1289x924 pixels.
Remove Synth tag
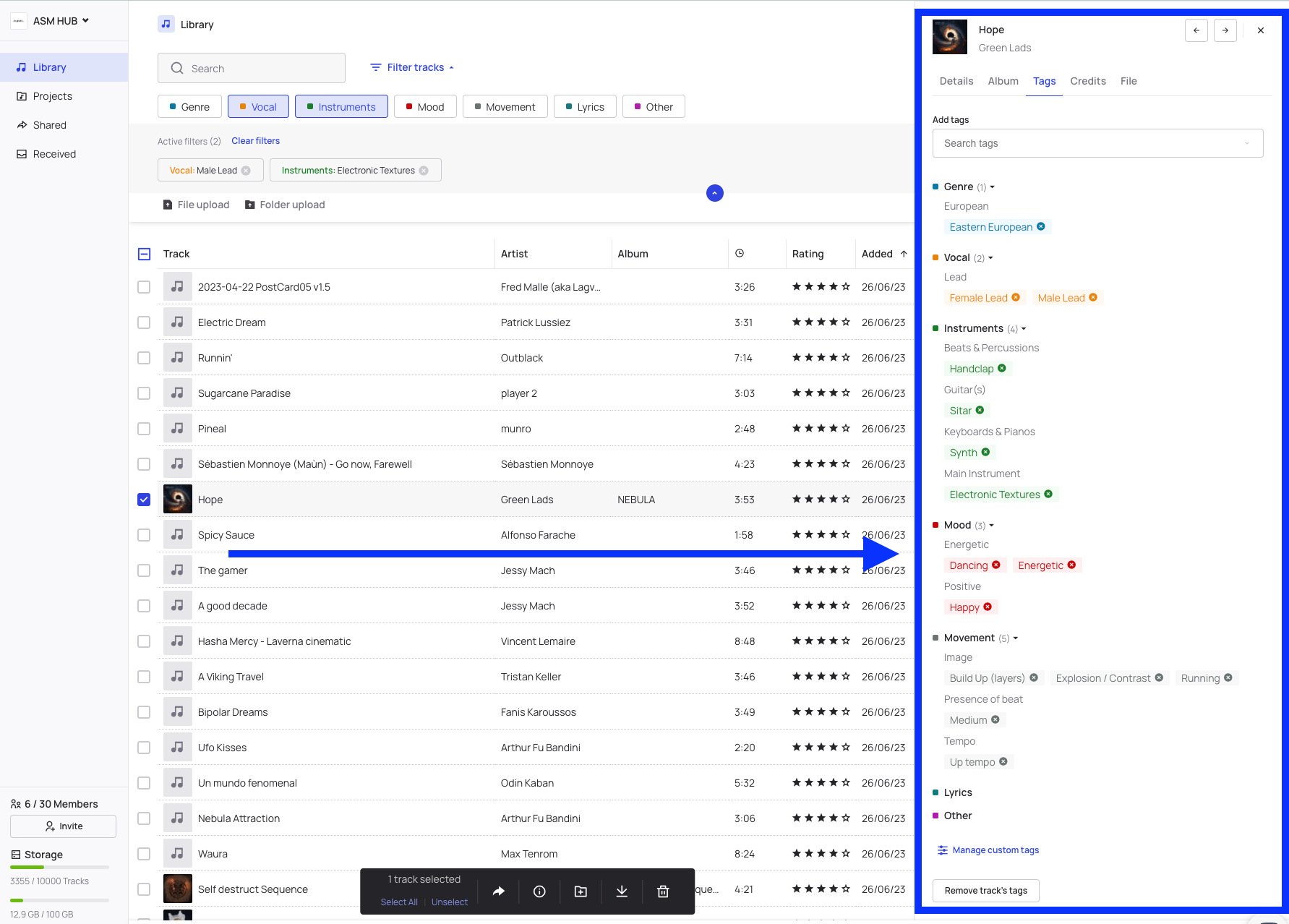[985, 452]
